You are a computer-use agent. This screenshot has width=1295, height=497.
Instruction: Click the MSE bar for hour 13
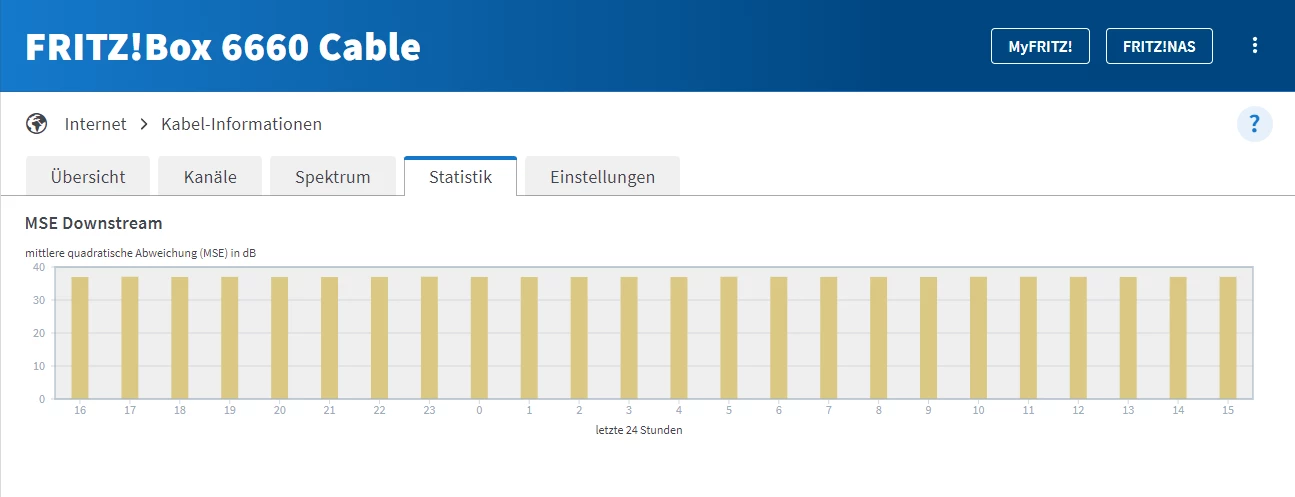(1128, 338)
